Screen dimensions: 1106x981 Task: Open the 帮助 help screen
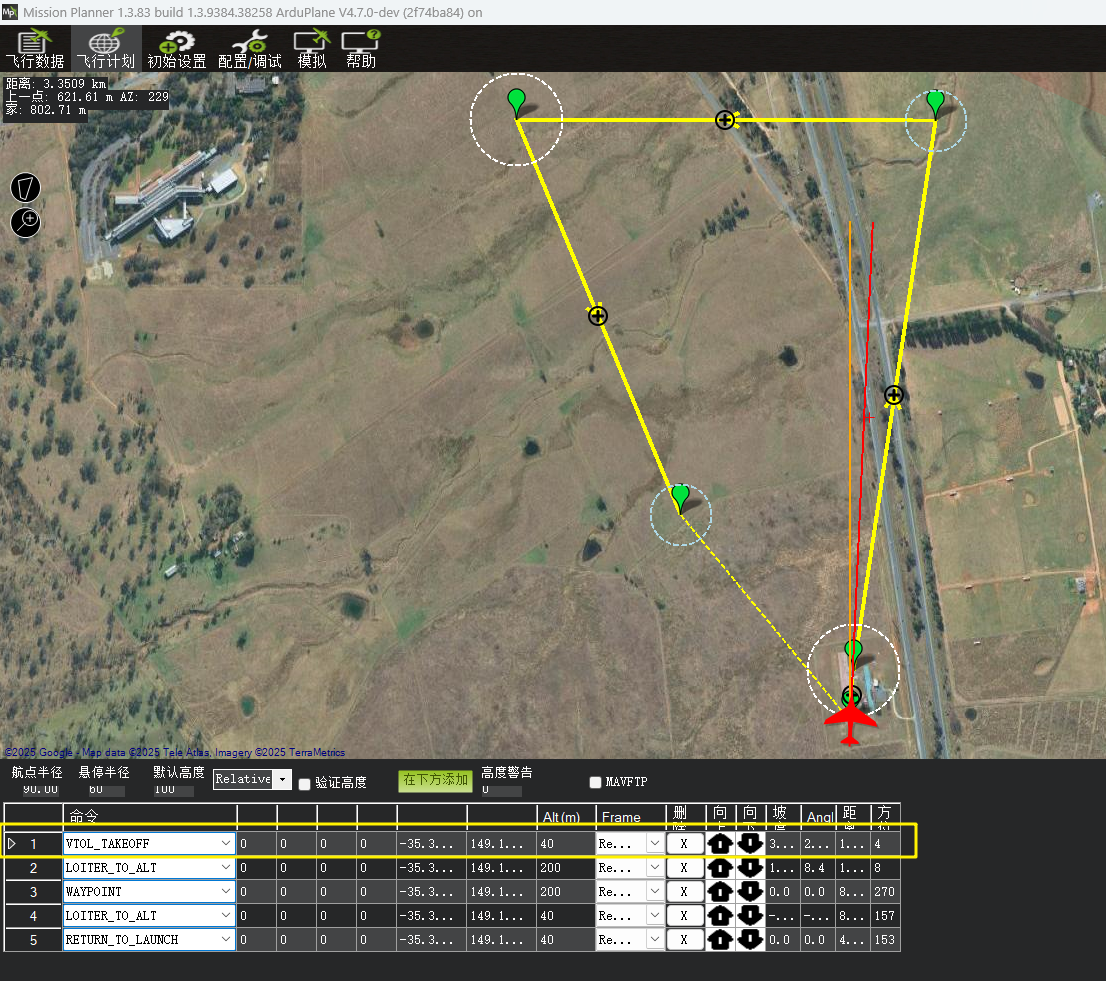pyautogui.click(x=361, y=49)
